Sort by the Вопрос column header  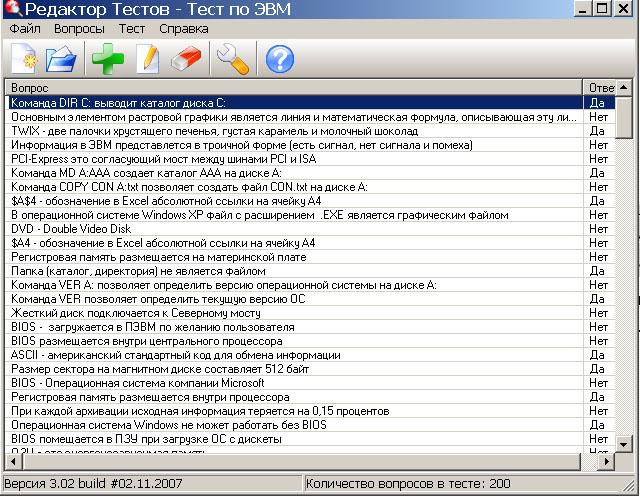point(293,88)
